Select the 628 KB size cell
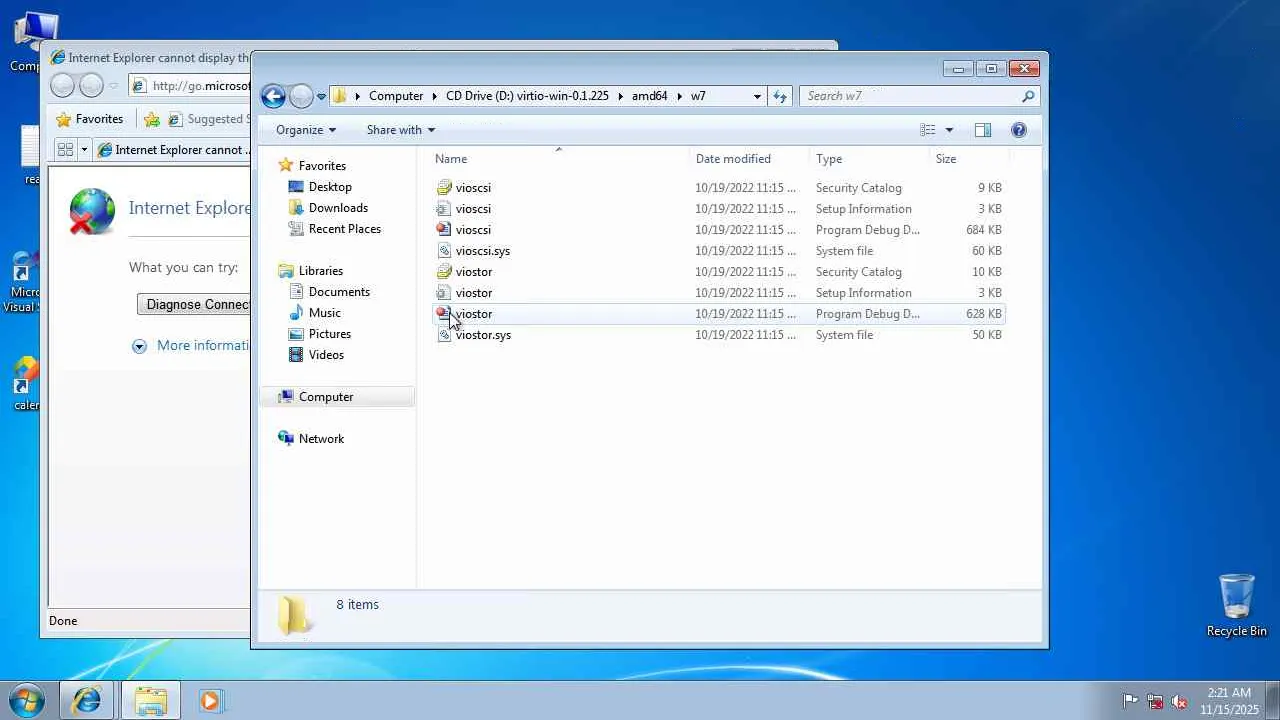This screenshot has height=720, width=1280. pyautogui.click(x=984, y=314)
